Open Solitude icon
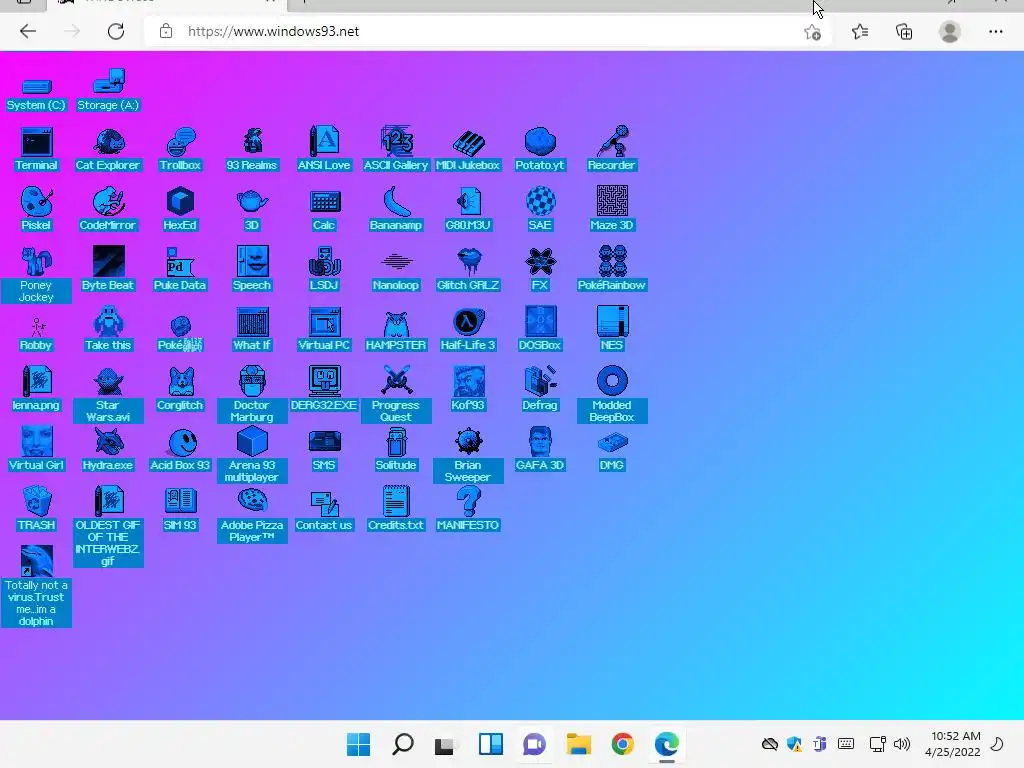The height and width of the screenshot is (768, 1024). click(x=396, y=450)
